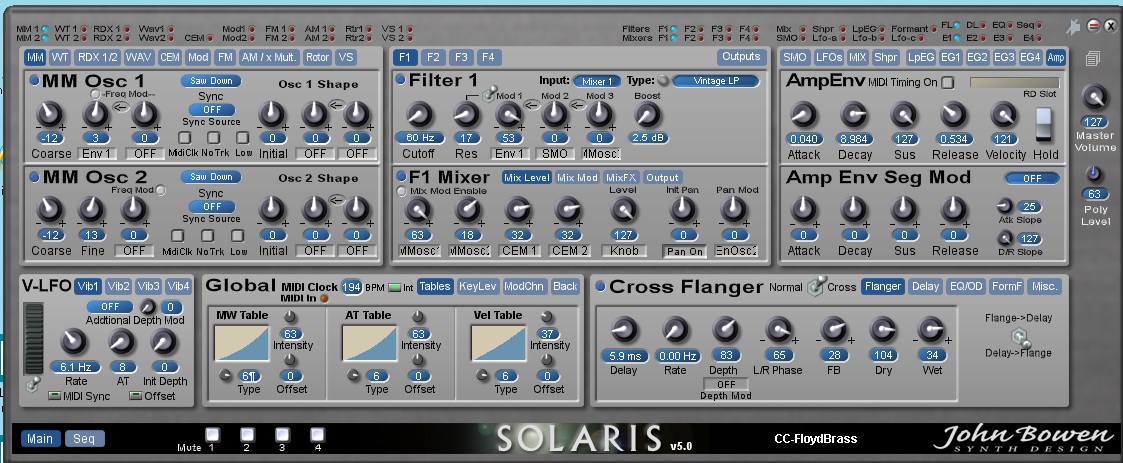
Task: Click the pin icon beside the window buttons
Action: 1072,27
